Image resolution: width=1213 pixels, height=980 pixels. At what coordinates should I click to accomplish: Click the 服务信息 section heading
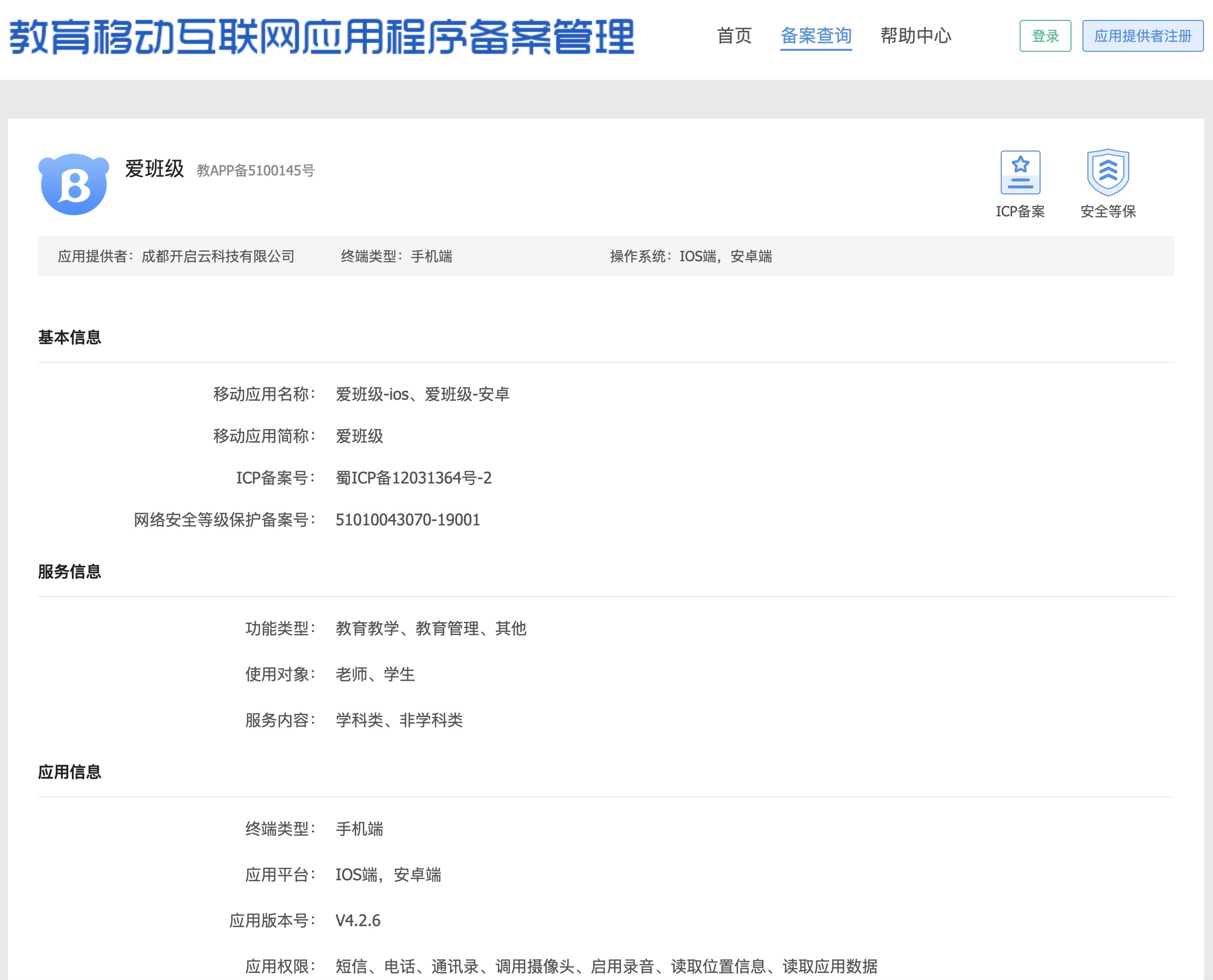point(69,572)
